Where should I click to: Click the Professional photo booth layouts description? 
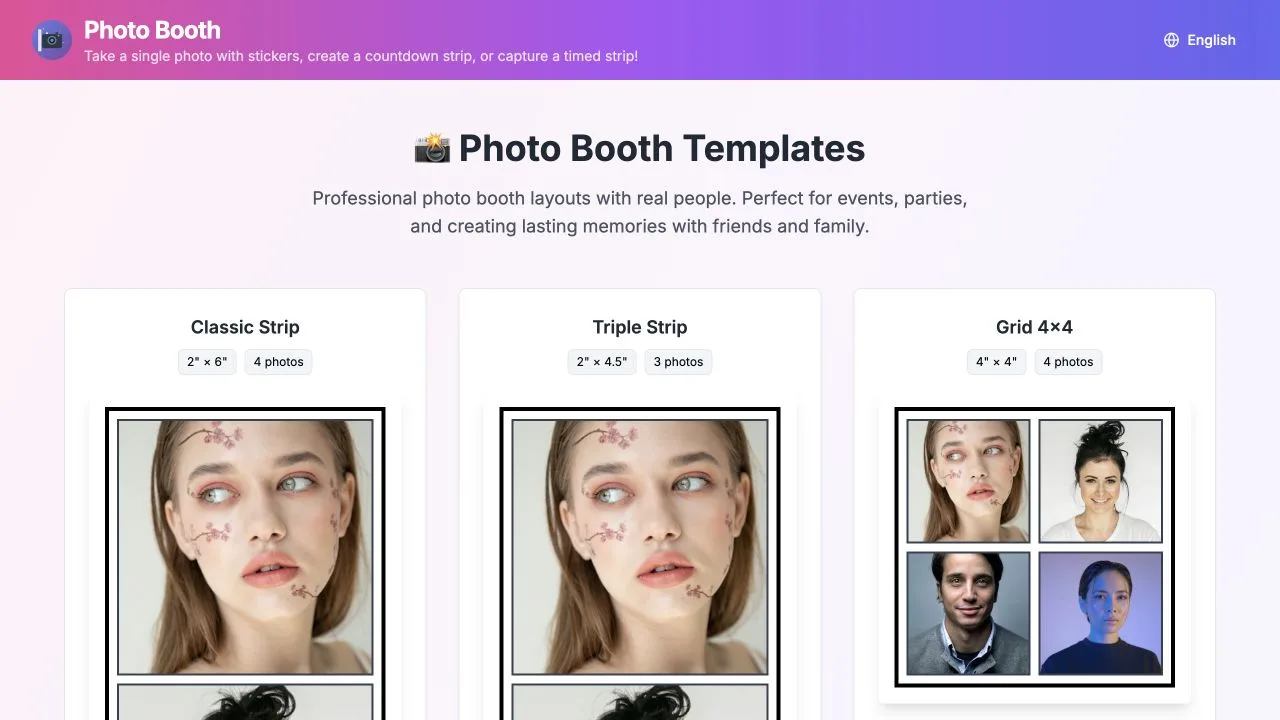pos(640,212)
